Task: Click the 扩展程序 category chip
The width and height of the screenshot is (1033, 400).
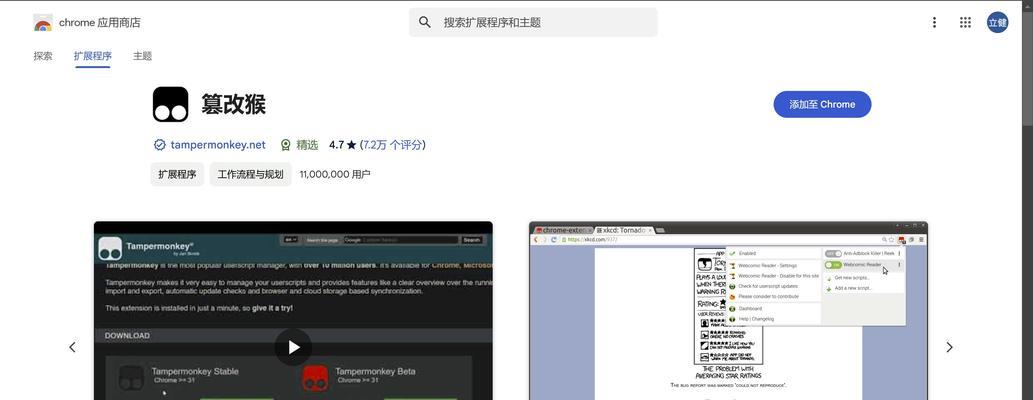Action: pos(177,175)
